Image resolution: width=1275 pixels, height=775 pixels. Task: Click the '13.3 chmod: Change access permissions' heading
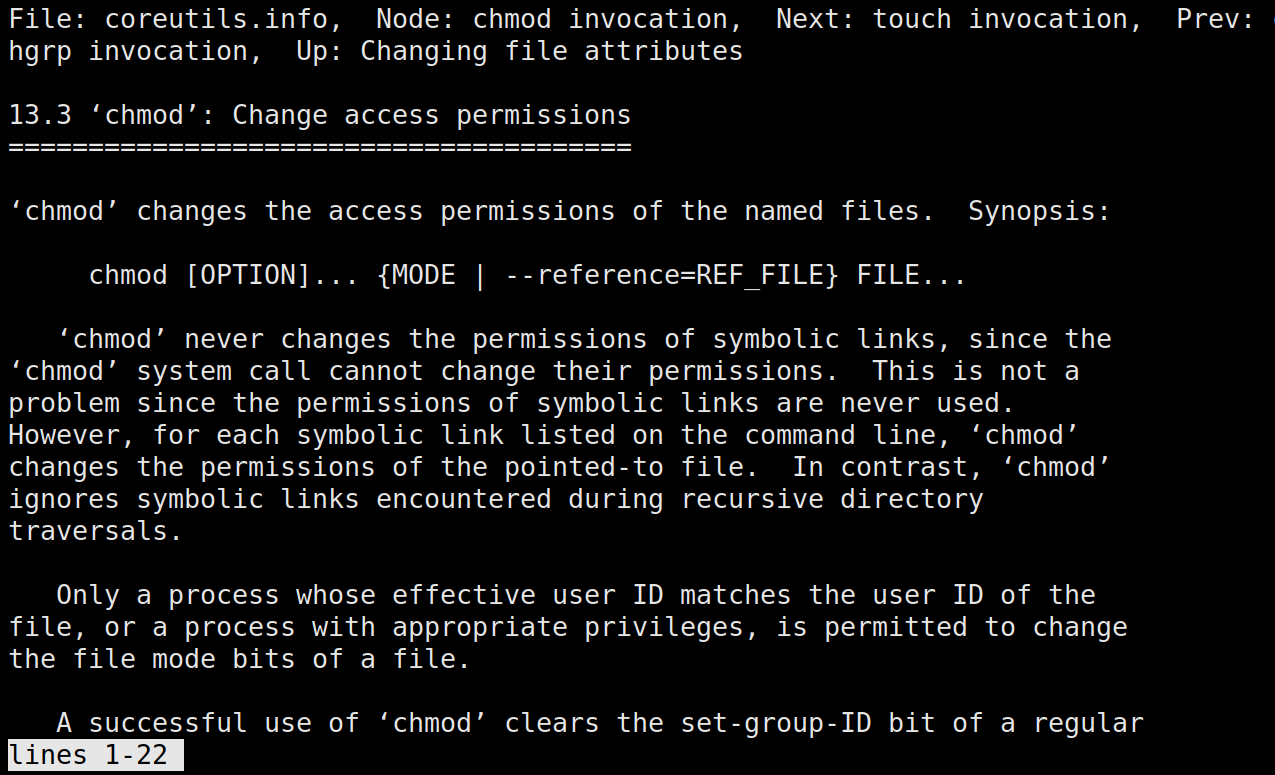(x=320, y=115)
